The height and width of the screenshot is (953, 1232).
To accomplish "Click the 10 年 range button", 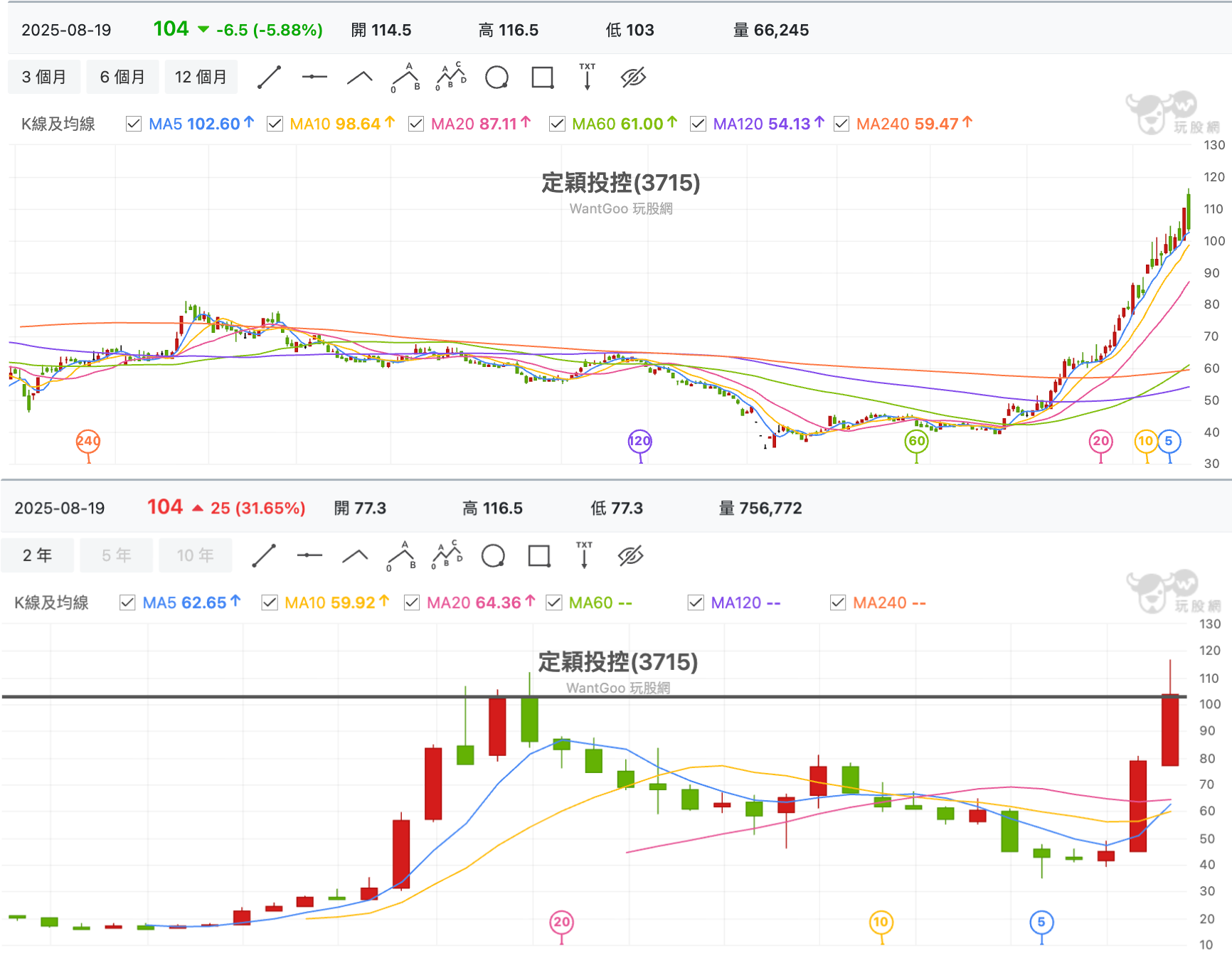I will coord(196,555).
